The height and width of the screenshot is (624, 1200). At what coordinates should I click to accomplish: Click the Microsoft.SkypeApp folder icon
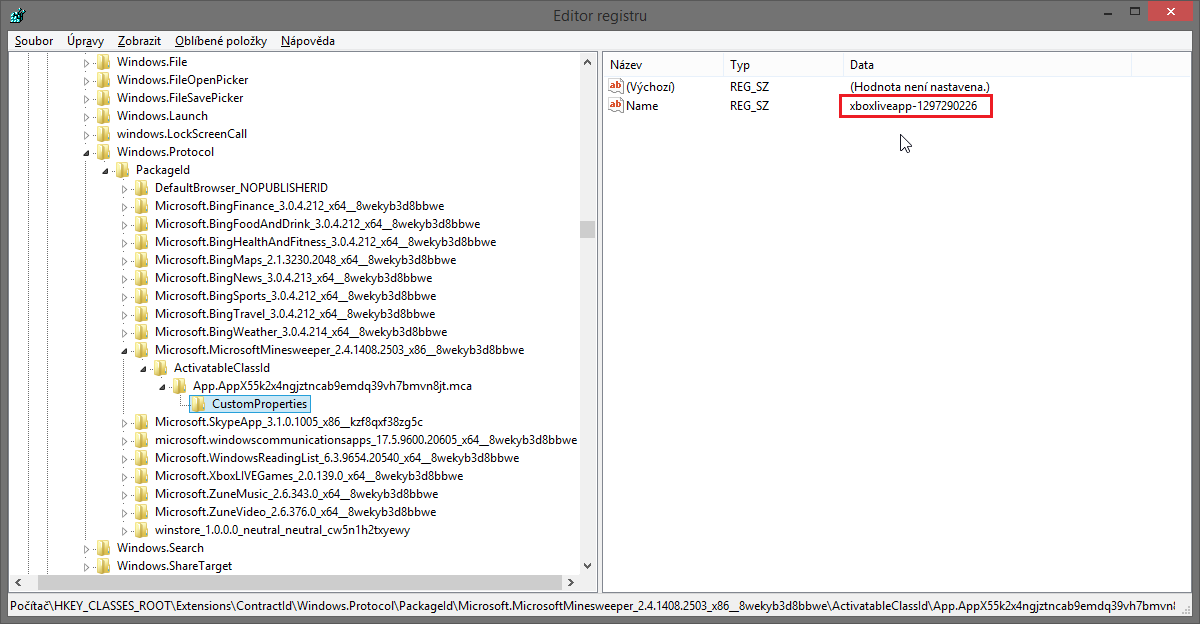(x=142, y=422)
